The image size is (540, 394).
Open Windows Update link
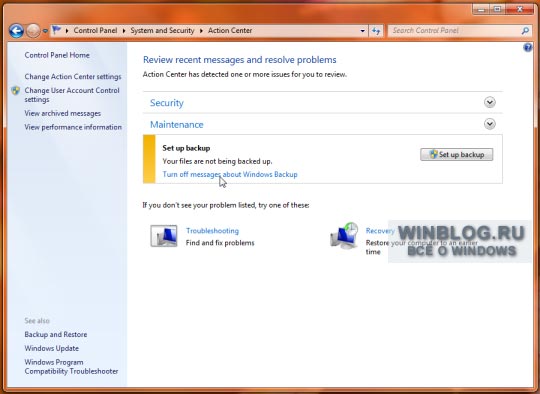pyautogui.click(x=52, y=348)
